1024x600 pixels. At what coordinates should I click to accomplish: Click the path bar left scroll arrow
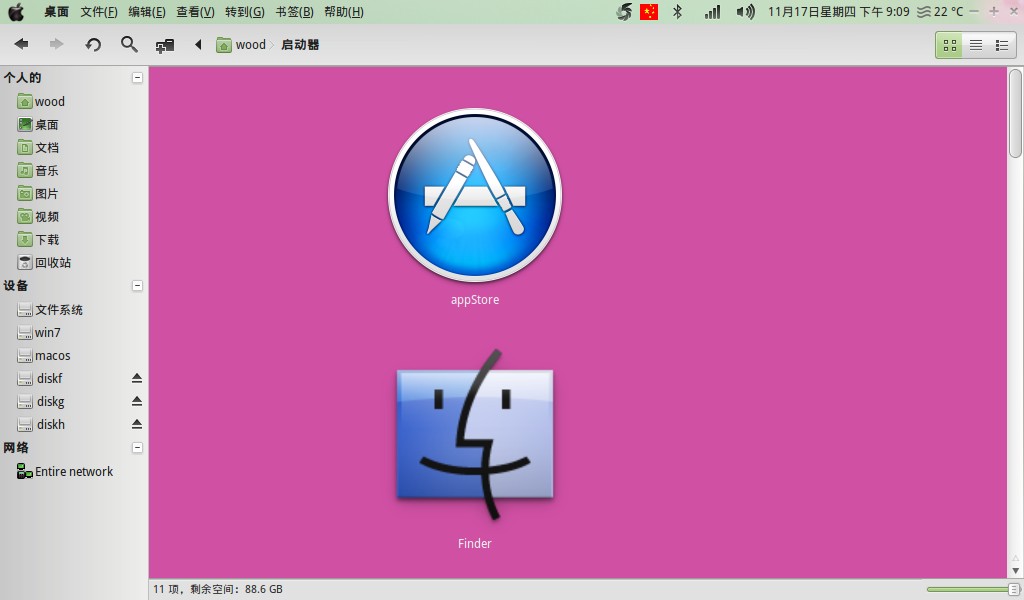198,44
